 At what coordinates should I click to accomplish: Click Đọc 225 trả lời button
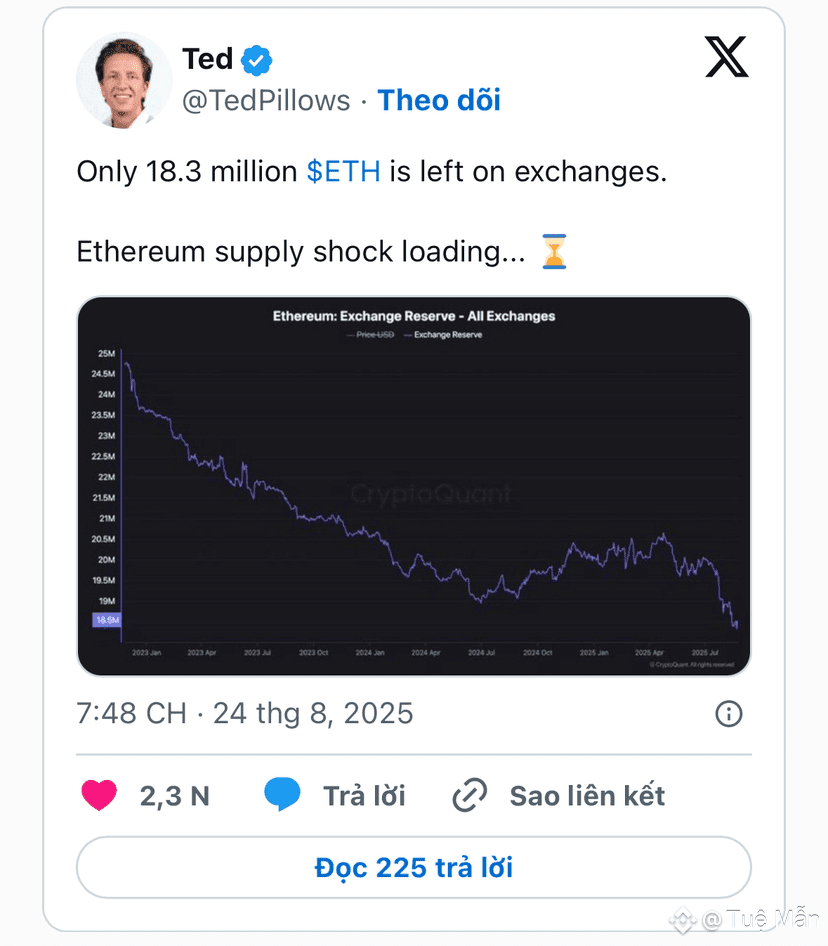(414, 868)
